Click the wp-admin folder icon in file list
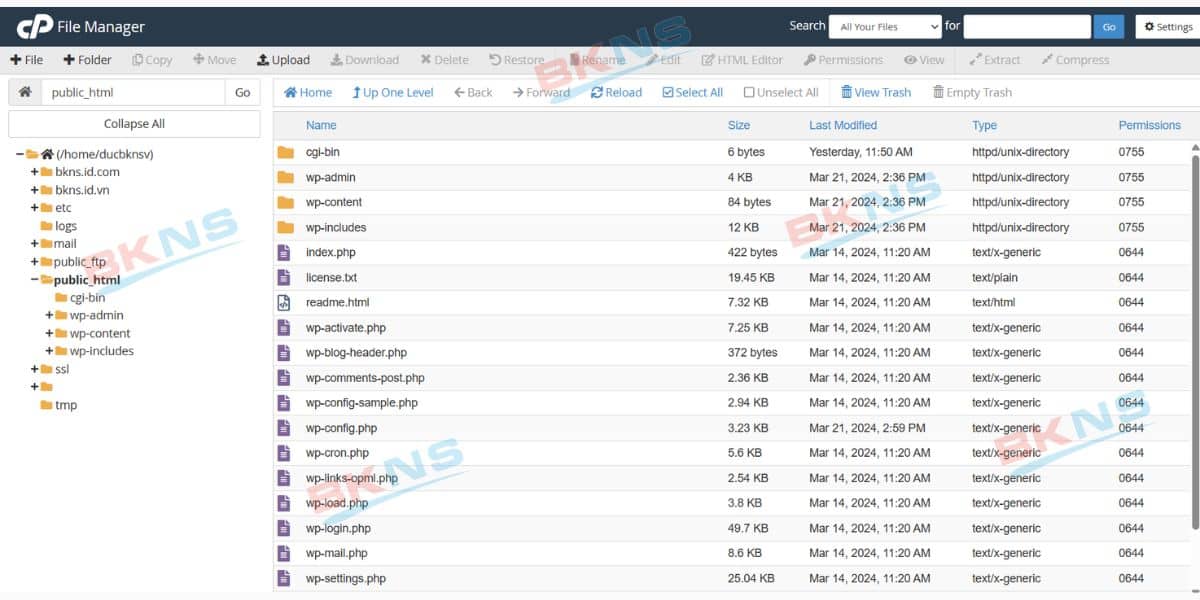This screenshot has width=1200, height=600. 285,177
